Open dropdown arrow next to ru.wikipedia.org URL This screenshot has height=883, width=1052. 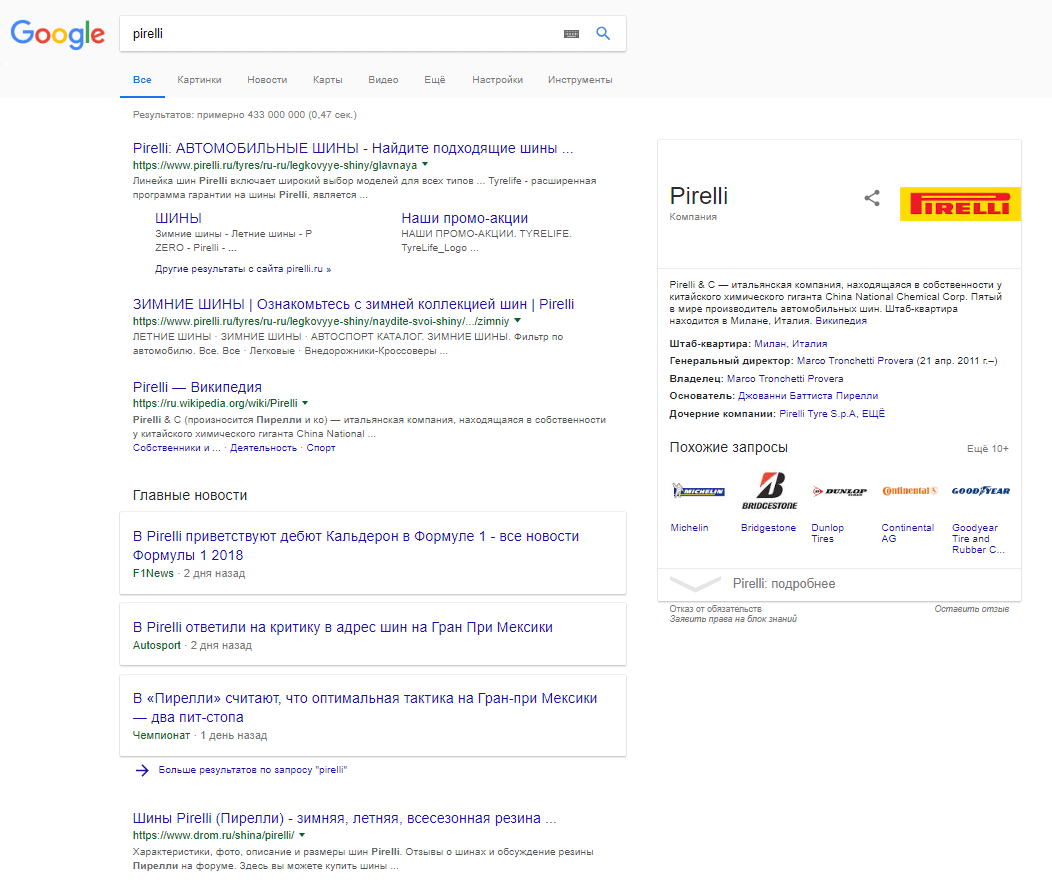coord(305,403)
